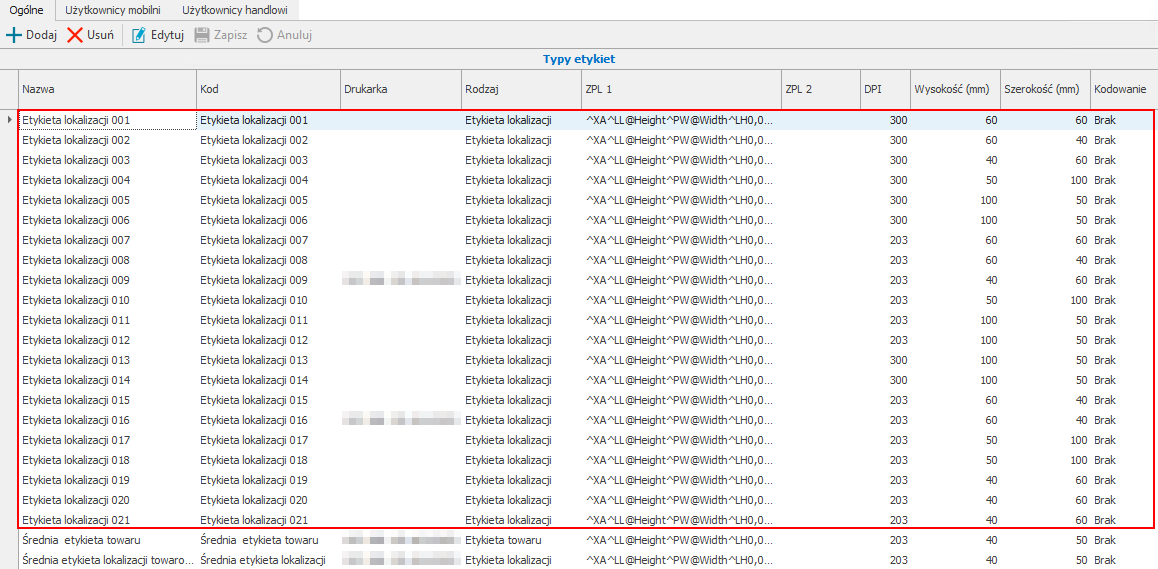The height and width of the screenshot is (569, 1158).
Task: Click the Zapisz floppy disk icon
Action: (x=202, y=35)
